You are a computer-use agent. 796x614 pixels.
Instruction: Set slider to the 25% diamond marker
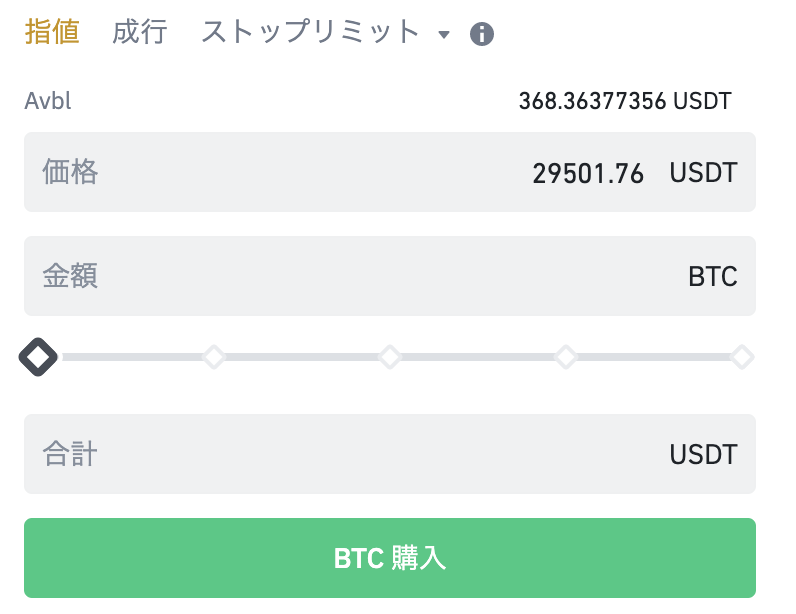(214, 357)
